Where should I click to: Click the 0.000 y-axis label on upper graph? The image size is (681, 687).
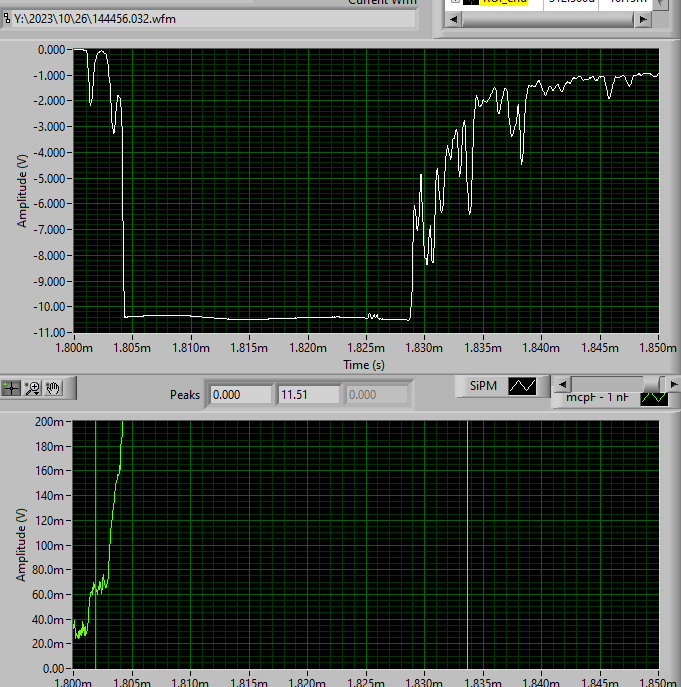51,50
